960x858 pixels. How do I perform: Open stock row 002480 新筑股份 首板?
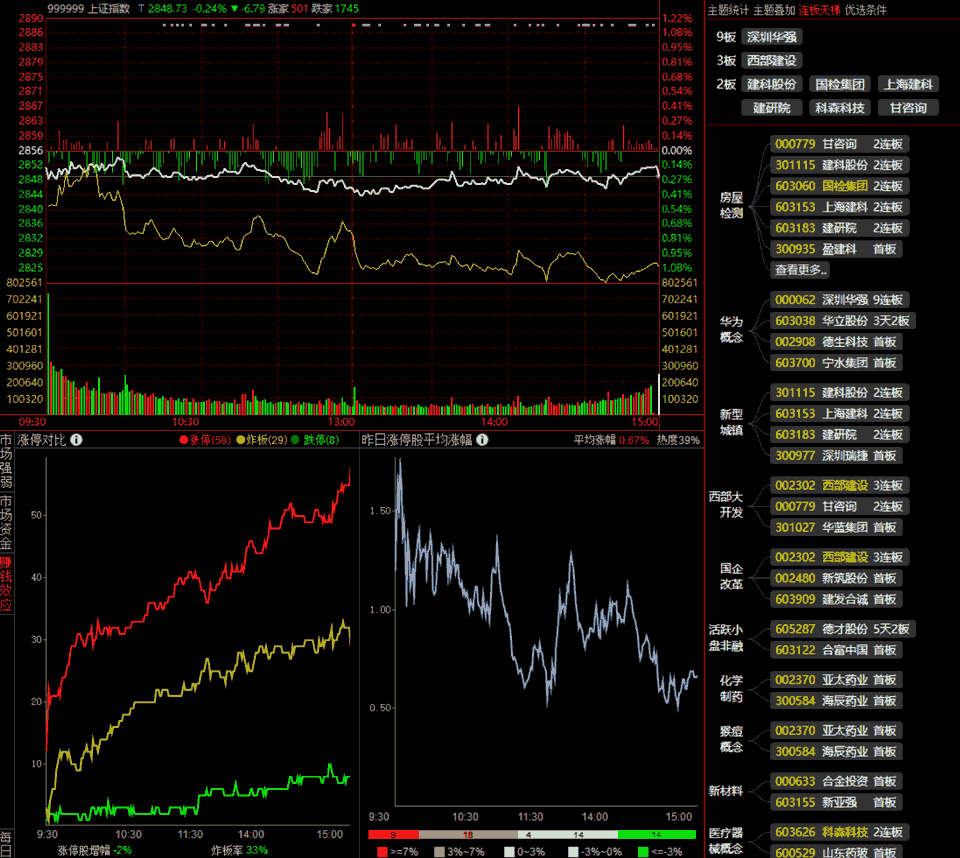pyautogui.click(x=836, y=578)
